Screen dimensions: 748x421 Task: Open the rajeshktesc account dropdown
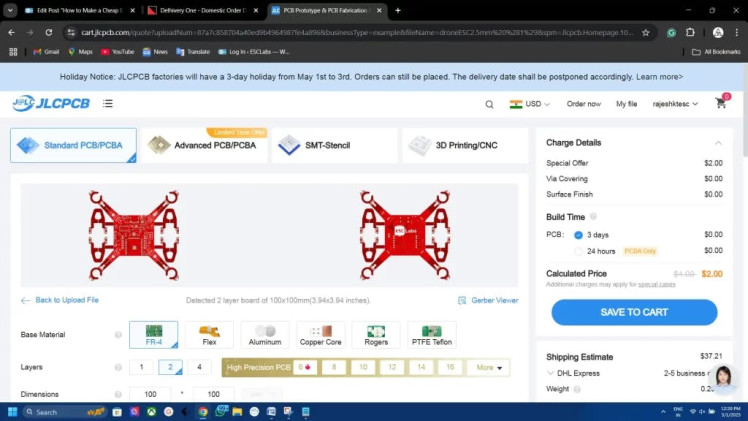[x=675, y=104]
